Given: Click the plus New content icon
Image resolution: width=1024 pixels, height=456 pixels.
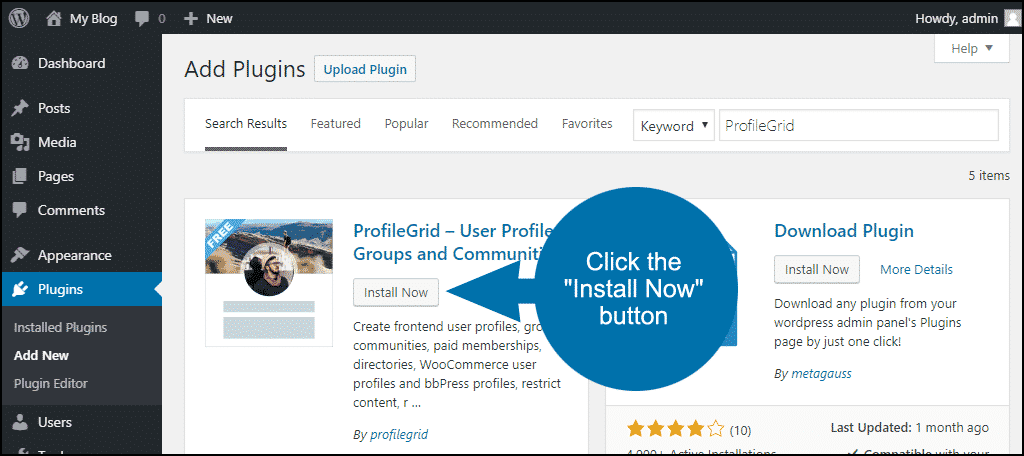Looking at the screenshot, I should tap(191, 18).
